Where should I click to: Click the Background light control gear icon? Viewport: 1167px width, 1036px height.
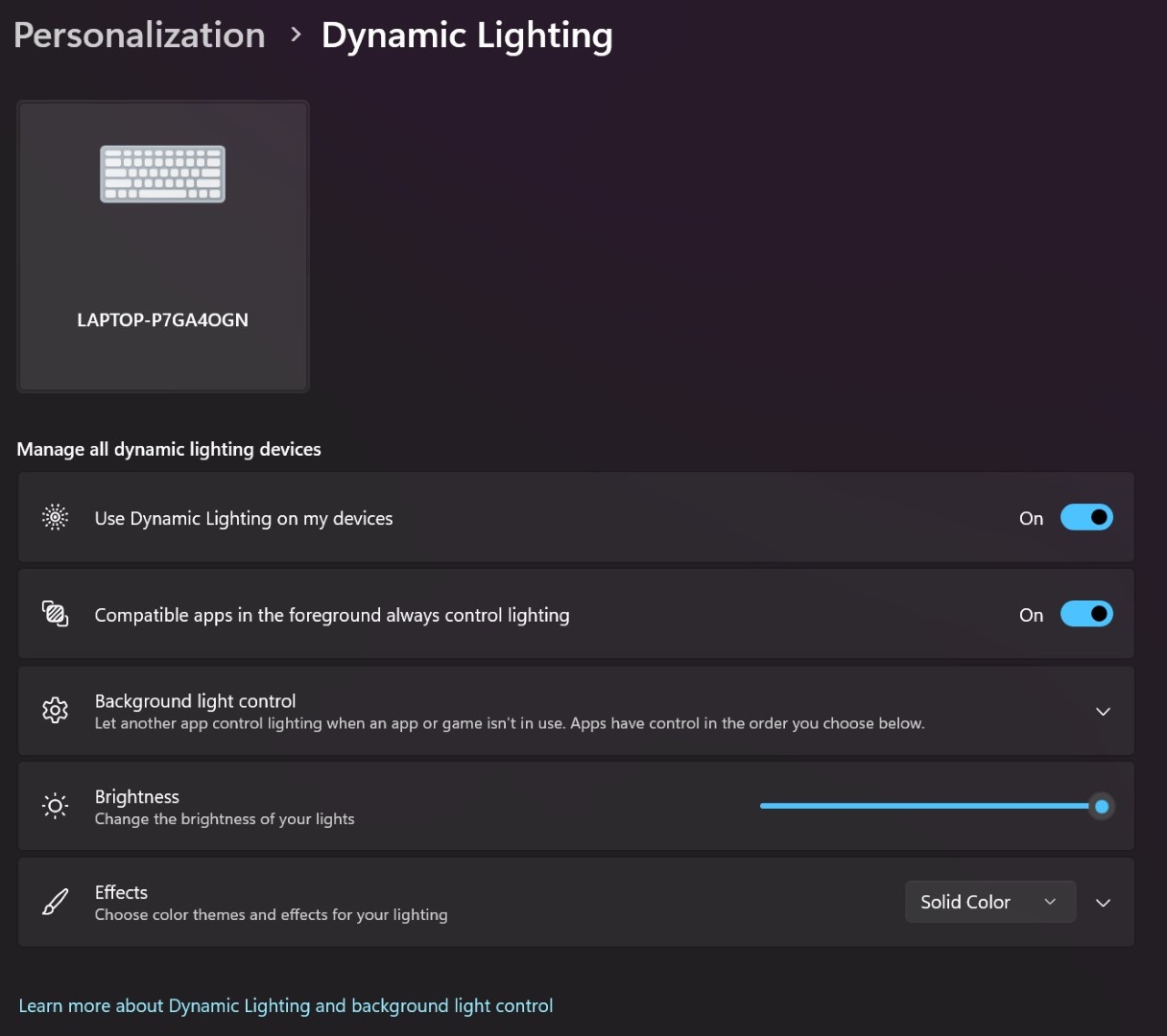(x=56, y=711)
